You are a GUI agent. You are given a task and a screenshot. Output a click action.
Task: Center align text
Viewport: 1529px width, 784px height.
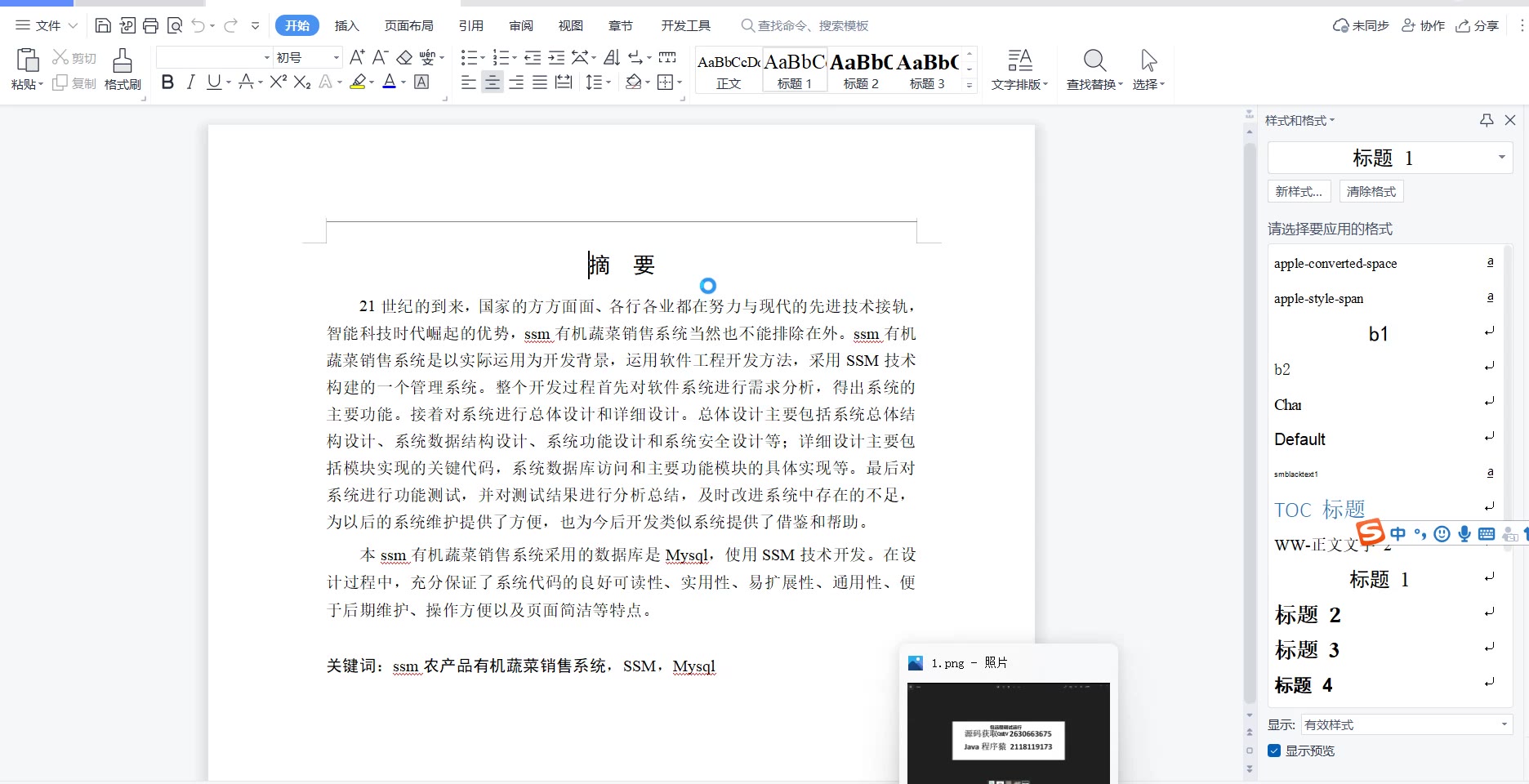pyautogui.click(x=493, y=82)
